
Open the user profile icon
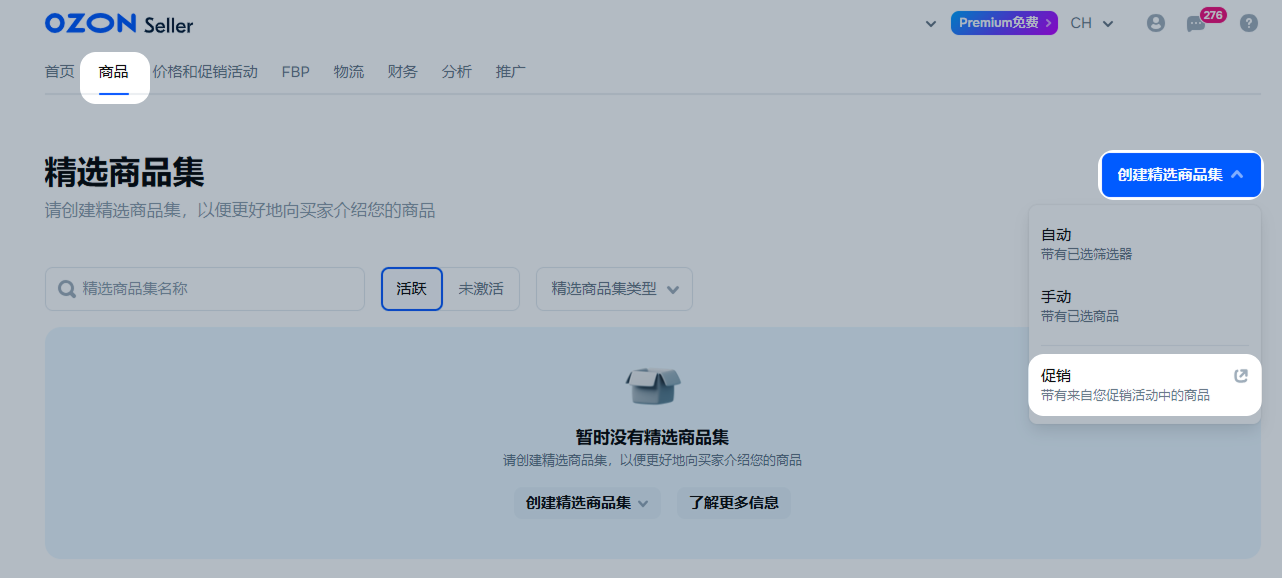(1156, 23)
